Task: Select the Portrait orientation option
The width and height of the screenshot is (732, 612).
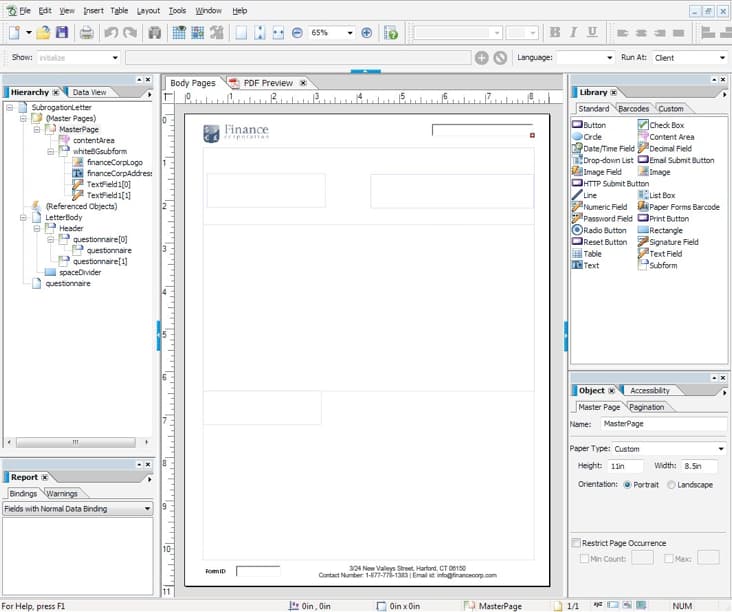Action: pyautogui.click(x=627, y=485)
